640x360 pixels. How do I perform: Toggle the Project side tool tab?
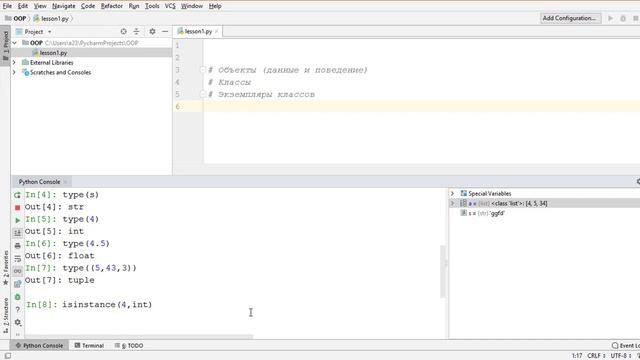(5, 45)
